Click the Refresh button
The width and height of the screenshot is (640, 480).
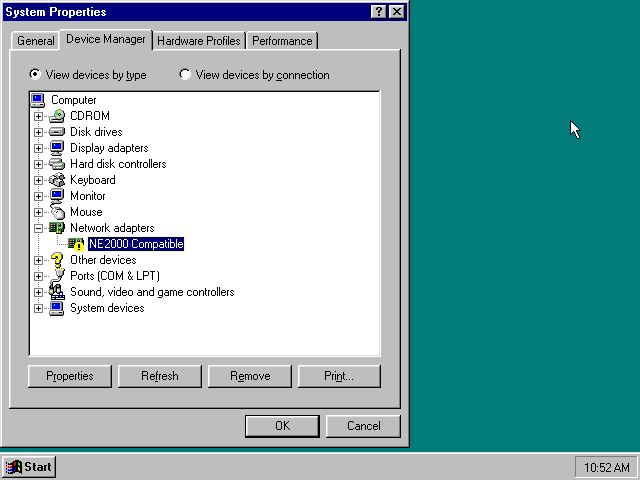[160, 376]
